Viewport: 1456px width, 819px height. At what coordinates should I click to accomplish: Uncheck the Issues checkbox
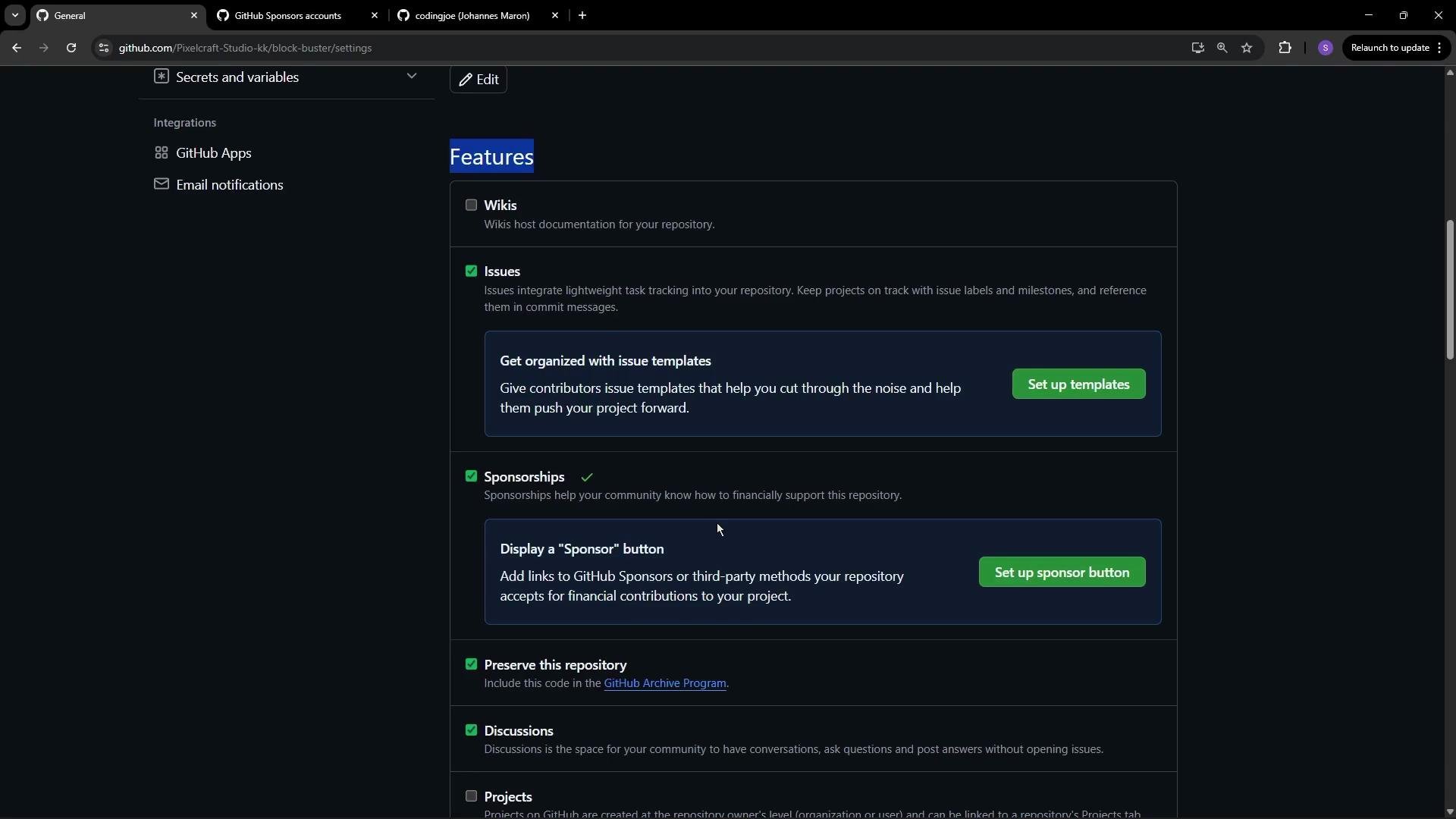tap(471, 271)
